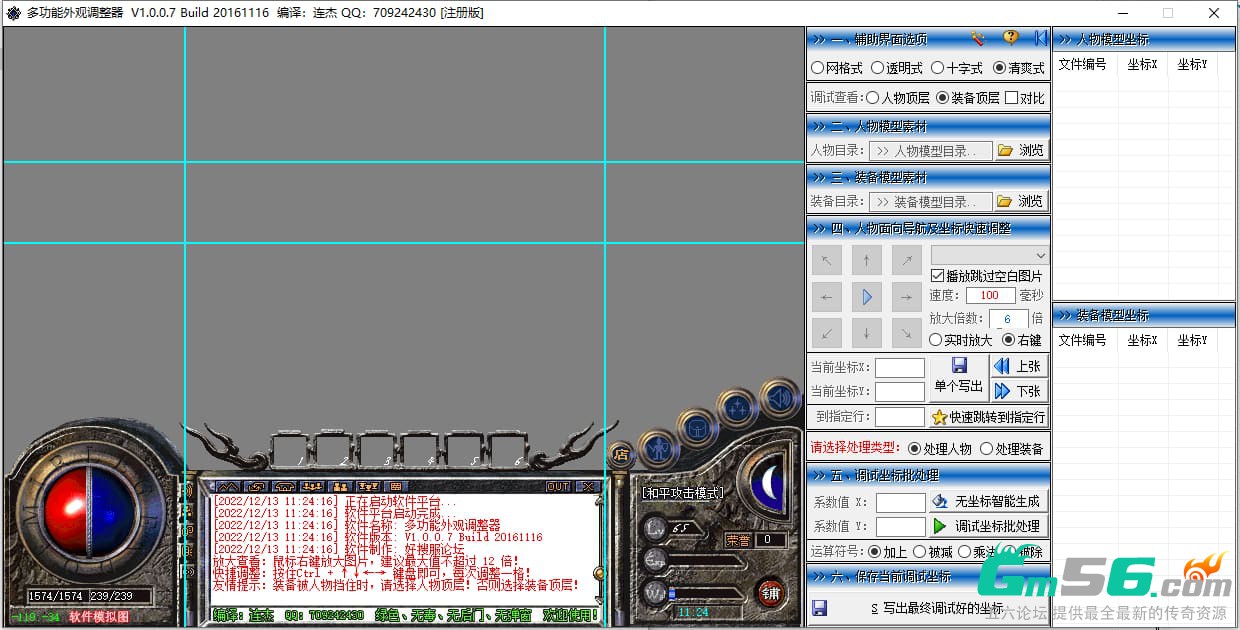Select 处理装备 process equipment radio
This screenshot has height=630, width=1240.
[1012, 448]
